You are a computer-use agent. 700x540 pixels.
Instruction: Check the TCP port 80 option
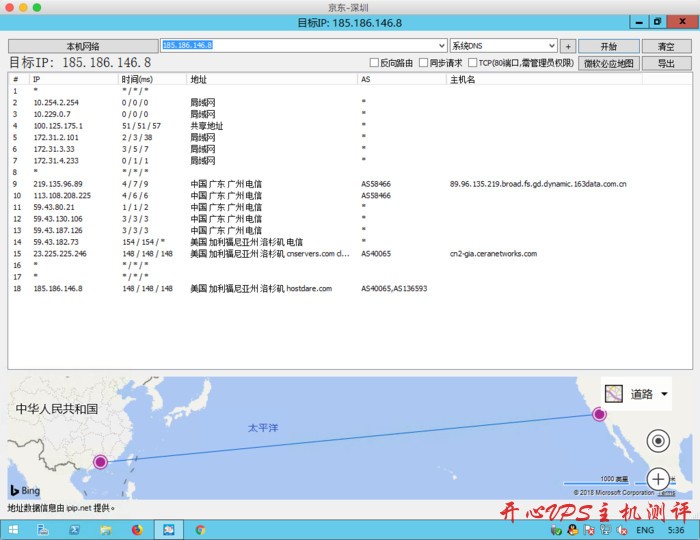tap(472, 63)
